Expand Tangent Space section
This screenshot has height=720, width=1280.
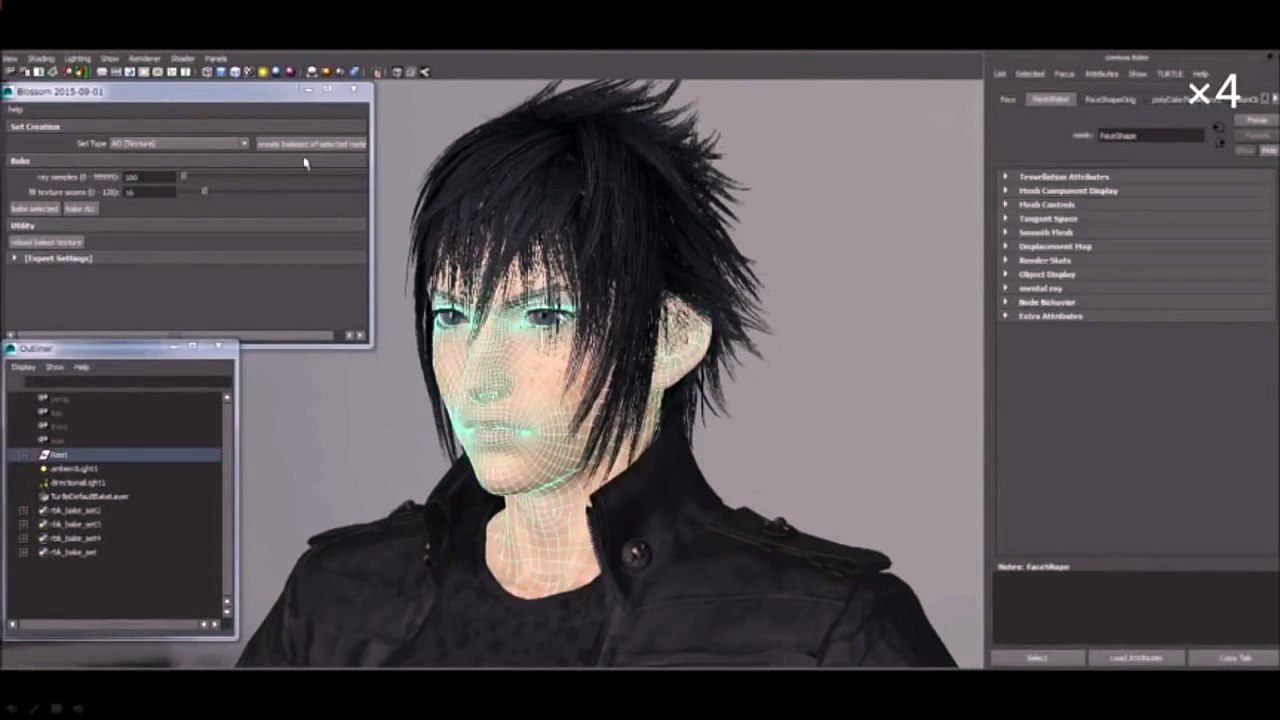pyautogui.click(x=1006, y=219)
